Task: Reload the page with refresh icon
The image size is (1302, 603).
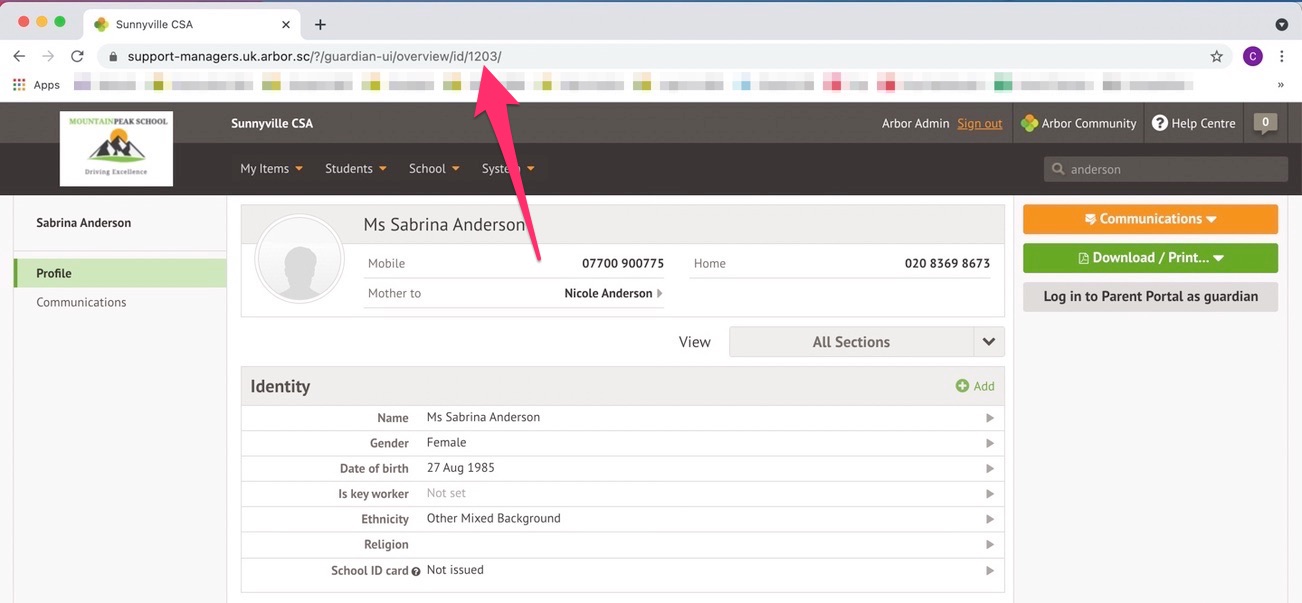Action: [x=77, y=57]
